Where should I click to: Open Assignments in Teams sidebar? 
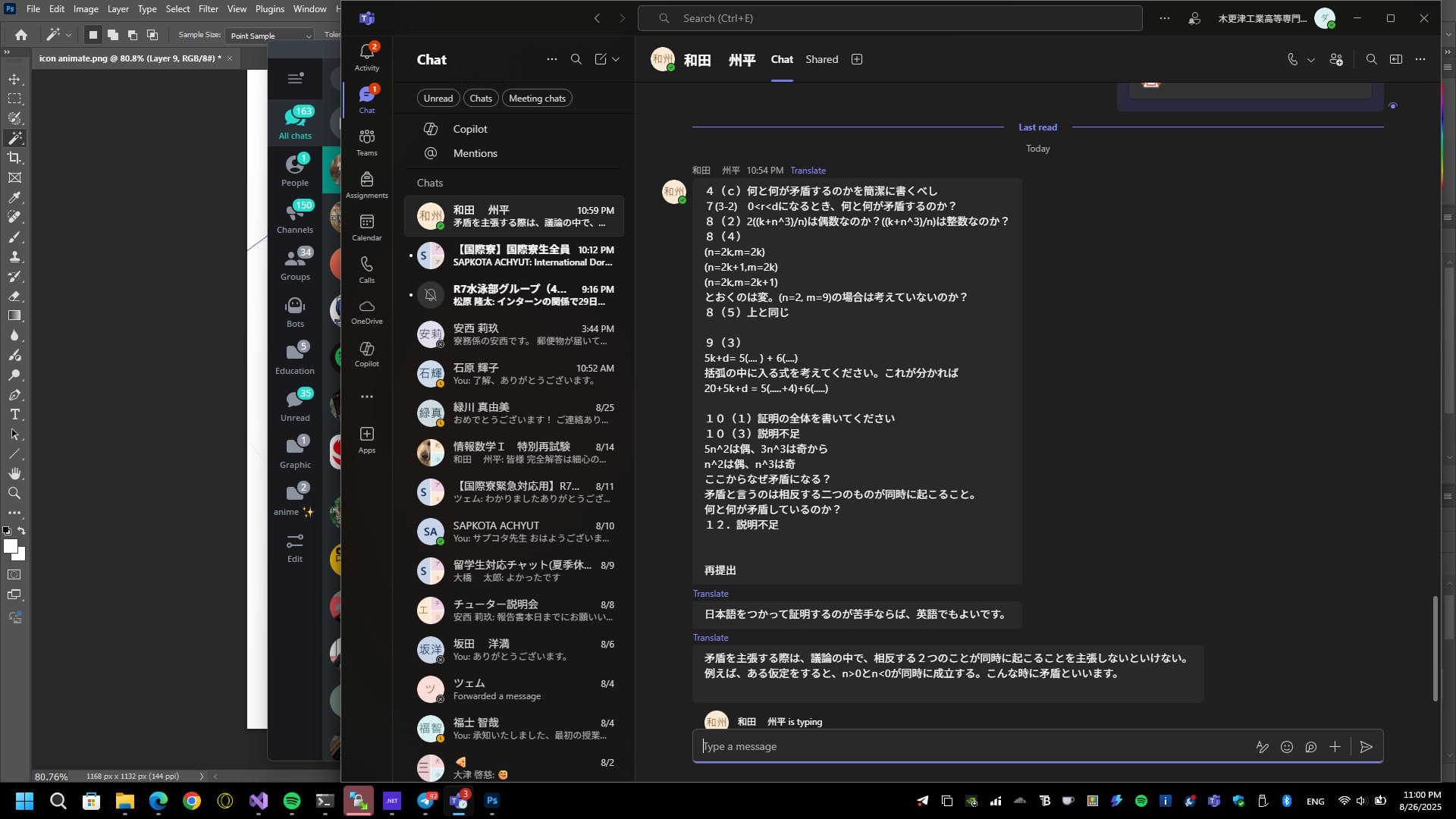point(367,184)
